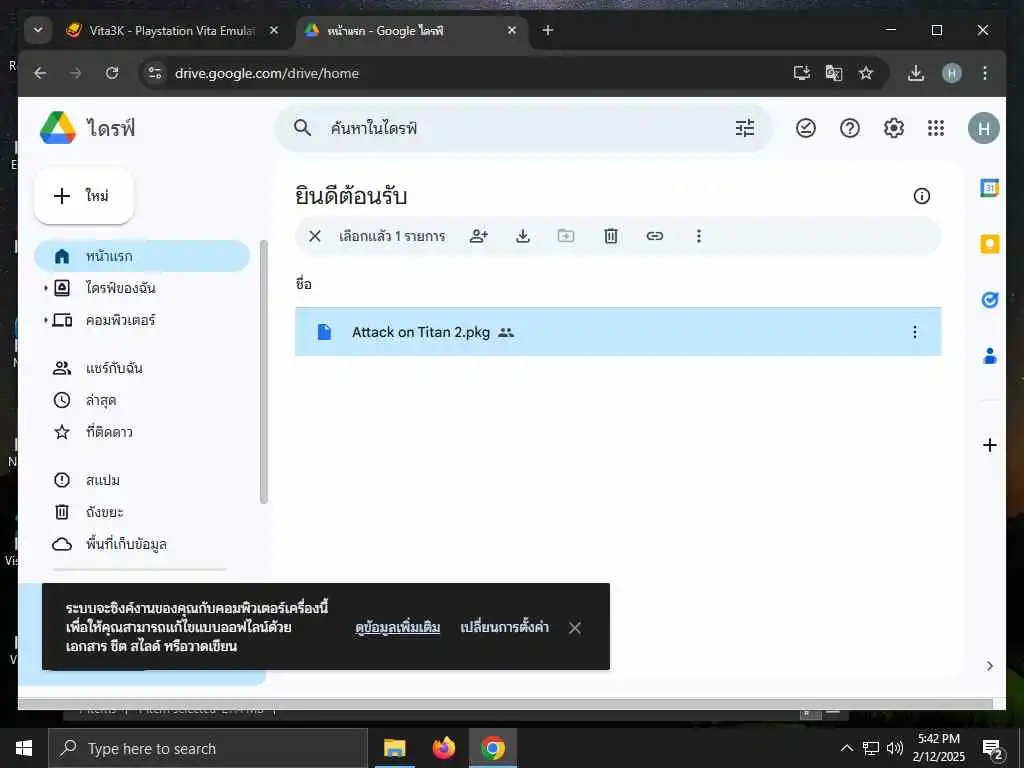This screenshot has width=1024, height=768.
Task: Go to หน้าแรก (Home) in sidebar
Action: point(142,256)
